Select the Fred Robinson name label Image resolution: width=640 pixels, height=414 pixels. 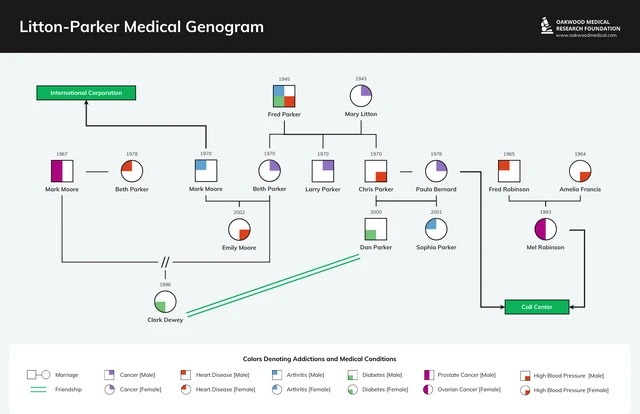tap(509, 189)
